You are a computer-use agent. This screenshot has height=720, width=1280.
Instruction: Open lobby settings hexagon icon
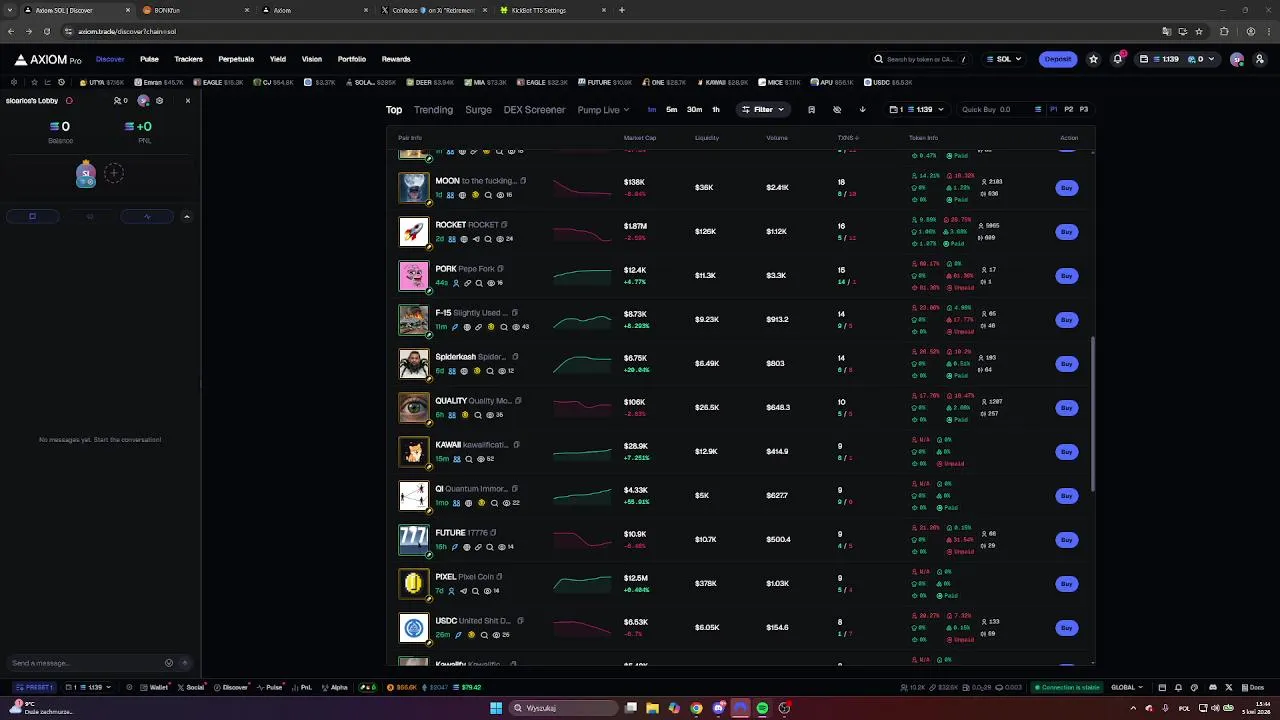(159, 101)
